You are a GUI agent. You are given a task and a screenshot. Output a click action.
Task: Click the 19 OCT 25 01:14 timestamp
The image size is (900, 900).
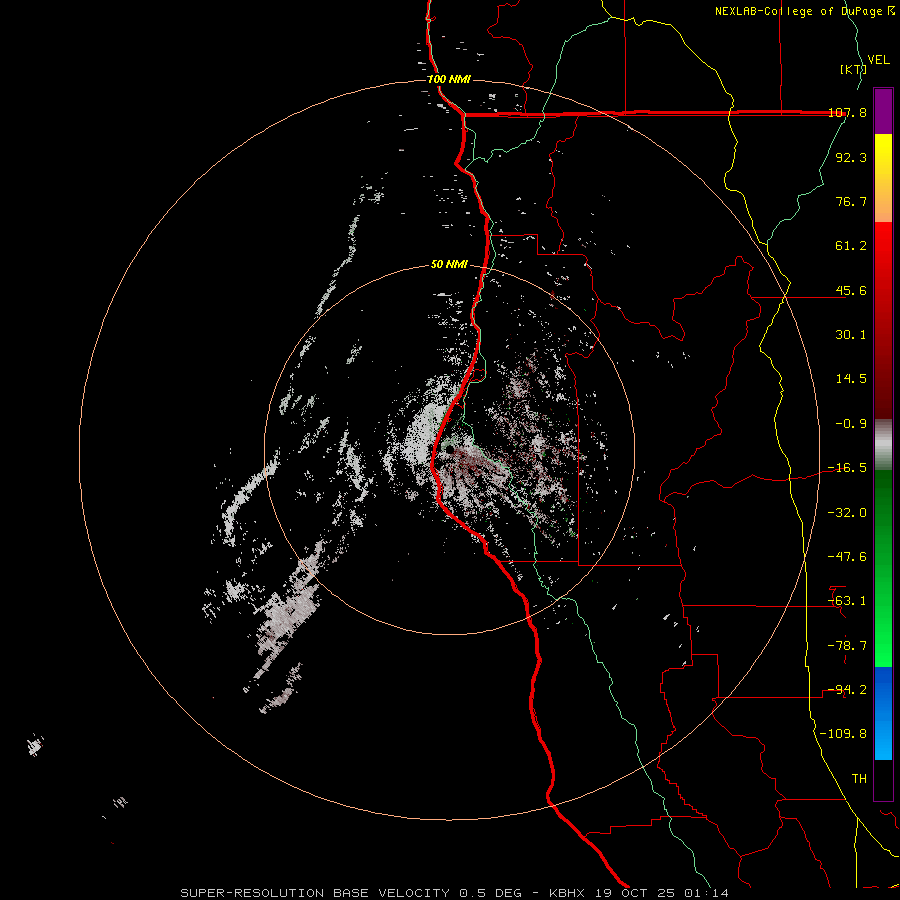(x=660, y=893)
